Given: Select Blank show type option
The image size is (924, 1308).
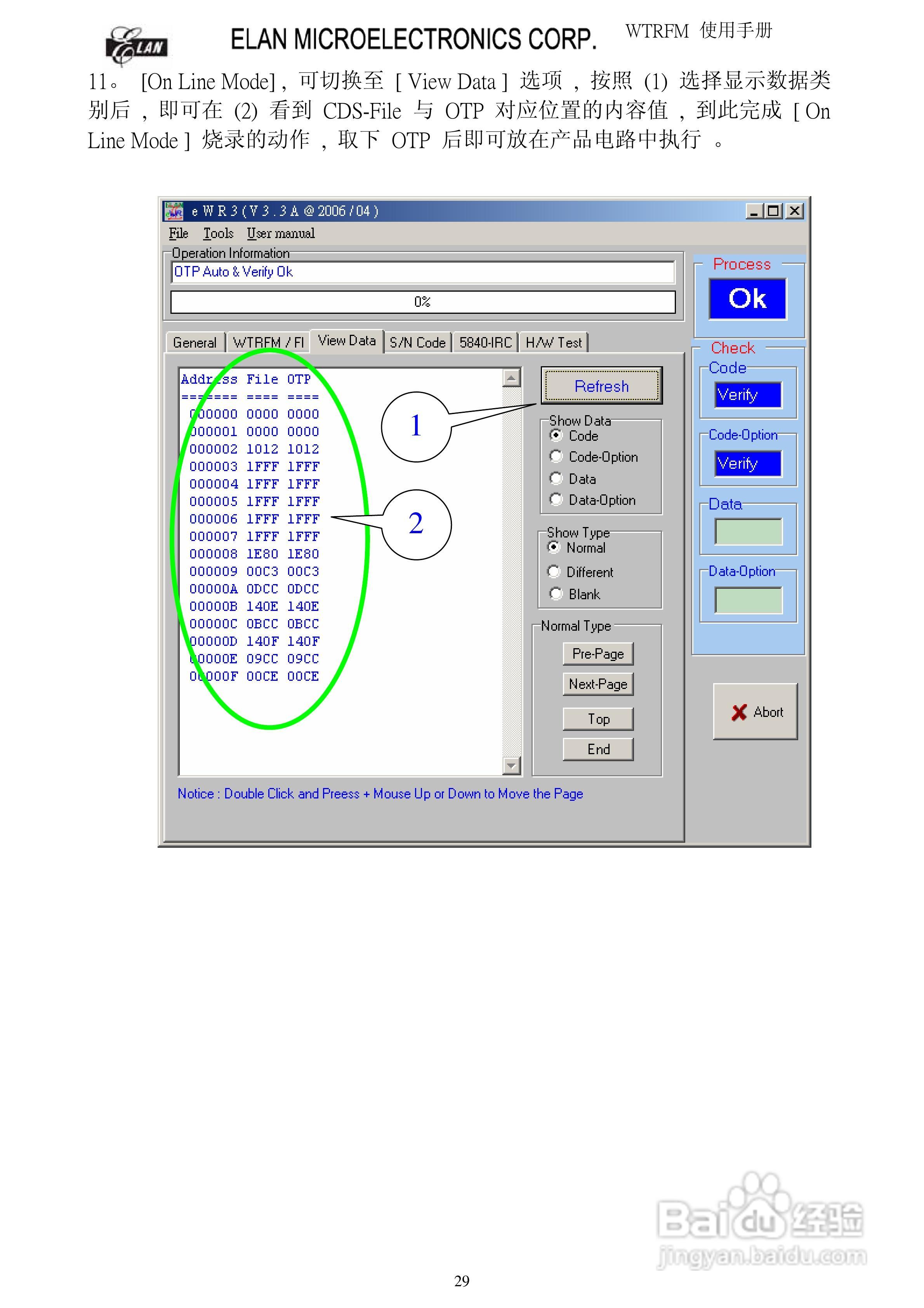Looking at the screenshot, I should (556, 594).
